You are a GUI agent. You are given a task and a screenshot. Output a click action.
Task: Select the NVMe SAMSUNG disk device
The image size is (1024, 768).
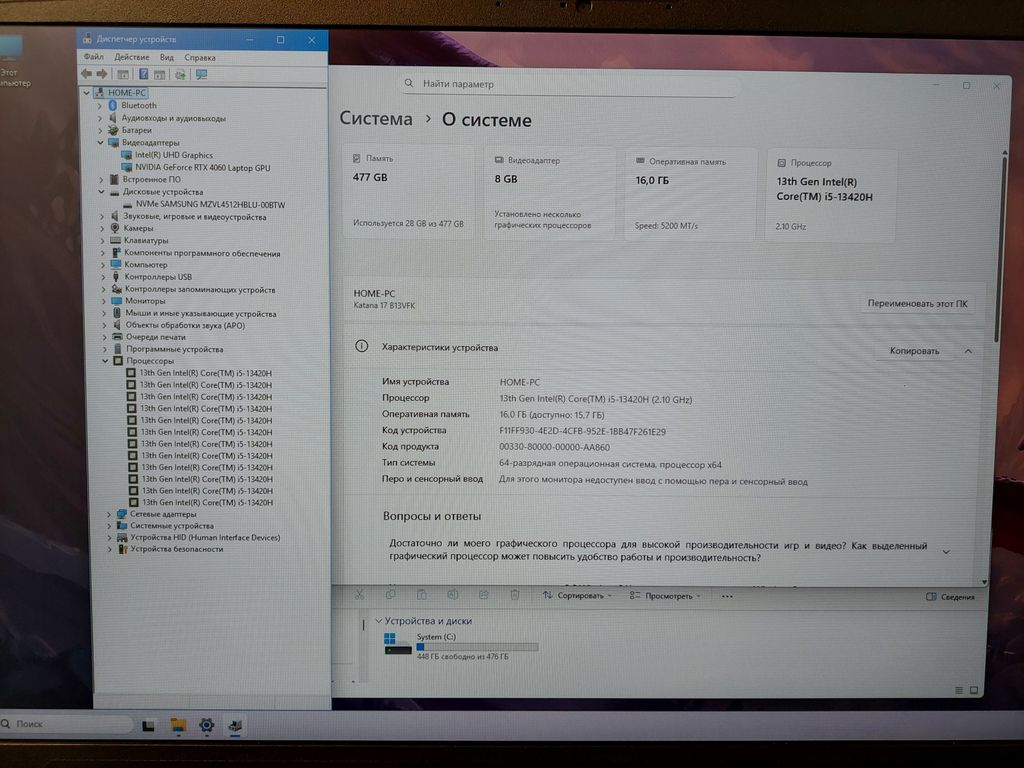(210, 205)
